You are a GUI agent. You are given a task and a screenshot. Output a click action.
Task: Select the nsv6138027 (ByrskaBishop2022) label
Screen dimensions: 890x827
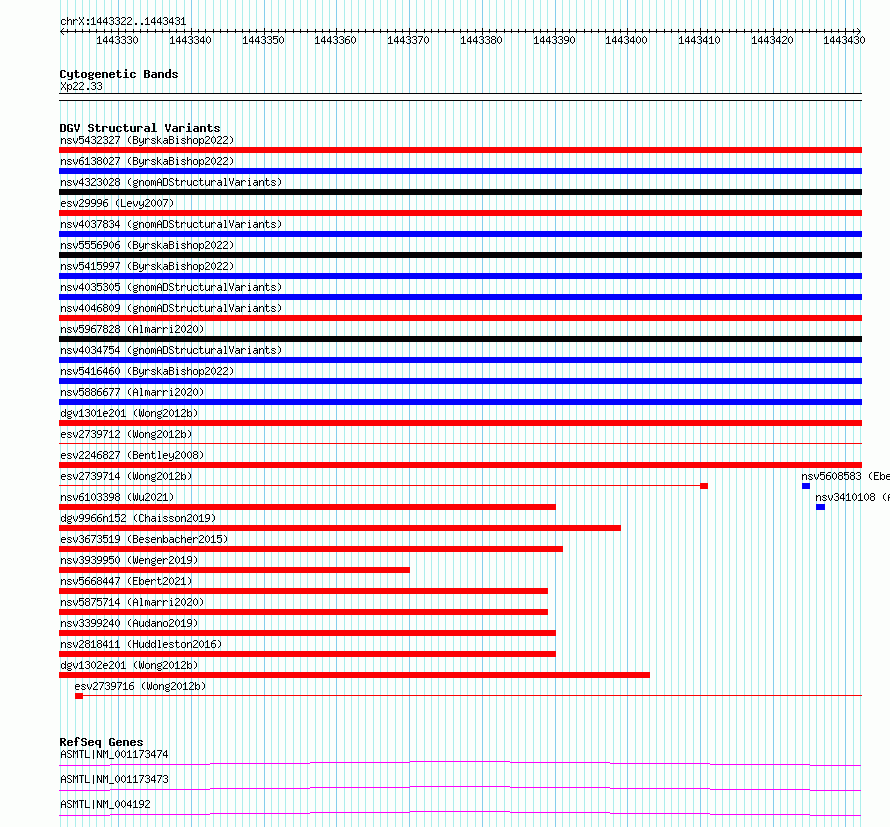pos(147,161)
